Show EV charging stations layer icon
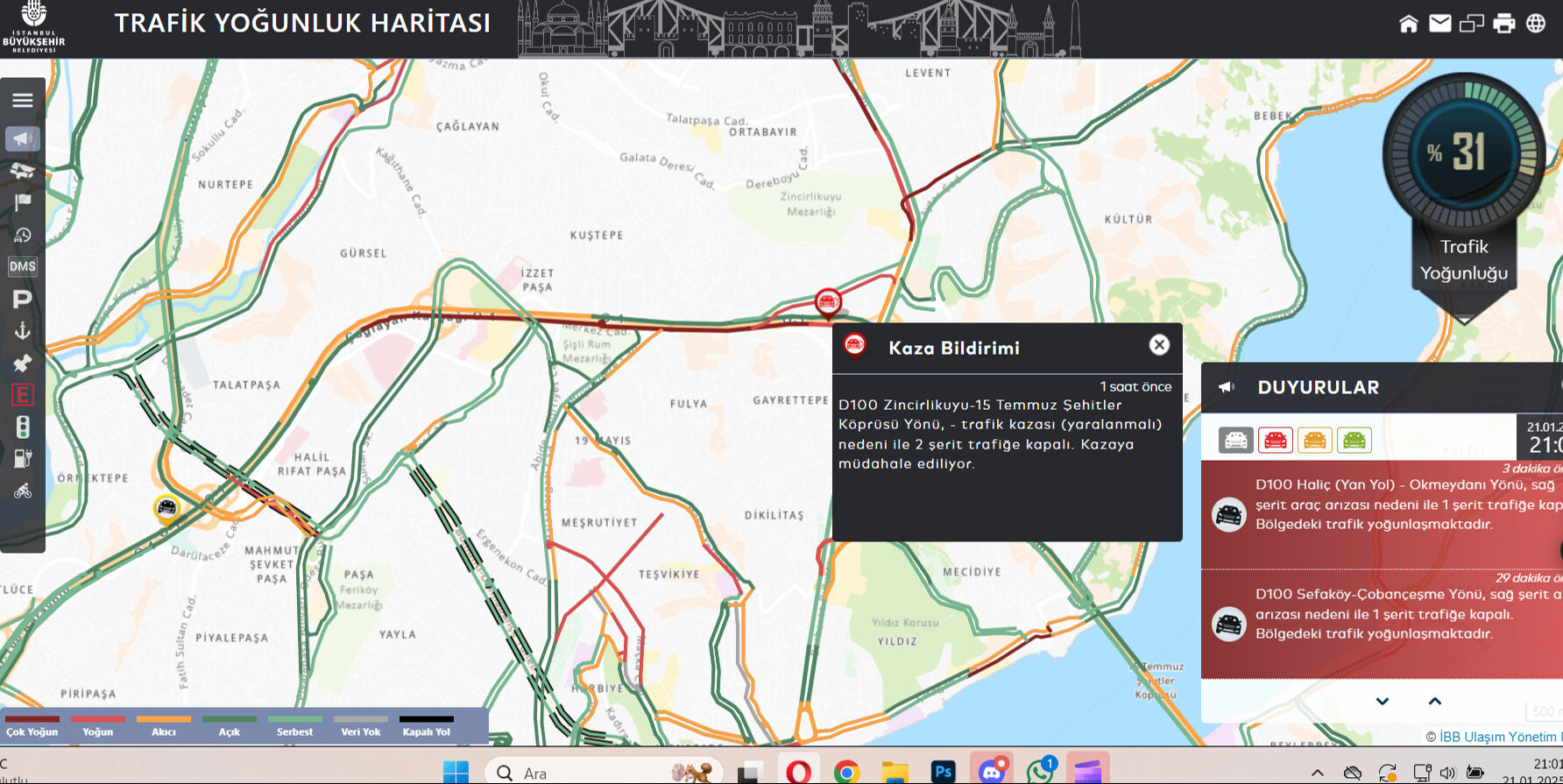The height and width of the screenshot is (784, 1563). pos(23,458)
